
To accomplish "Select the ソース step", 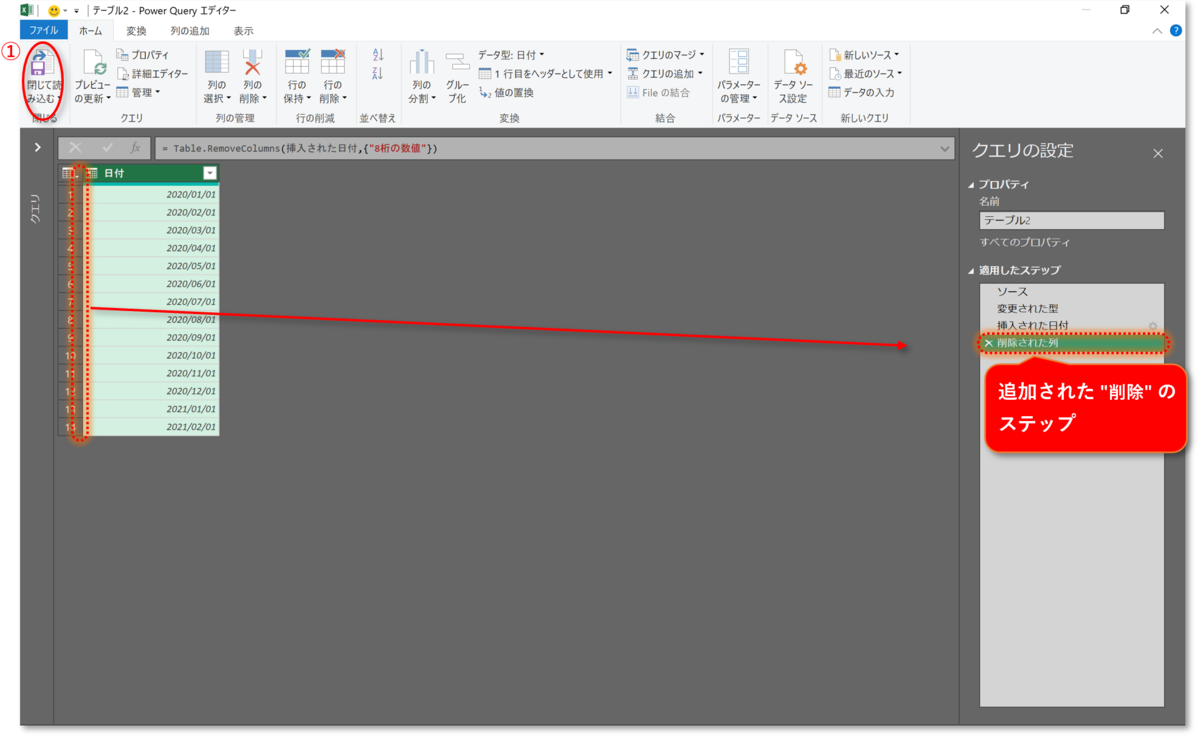I will tap(1072, 292).
